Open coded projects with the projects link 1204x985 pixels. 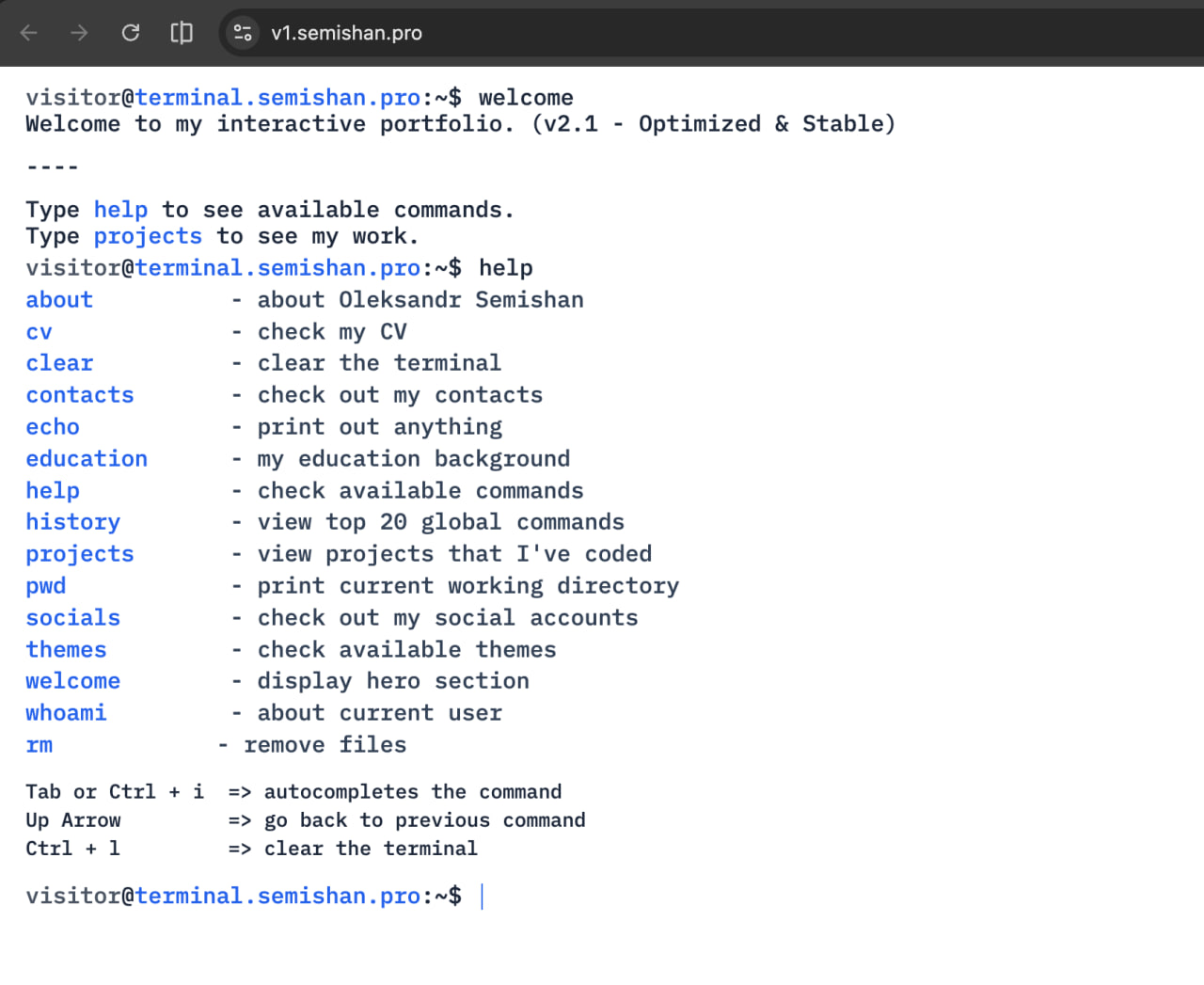(x=79, y=553)
